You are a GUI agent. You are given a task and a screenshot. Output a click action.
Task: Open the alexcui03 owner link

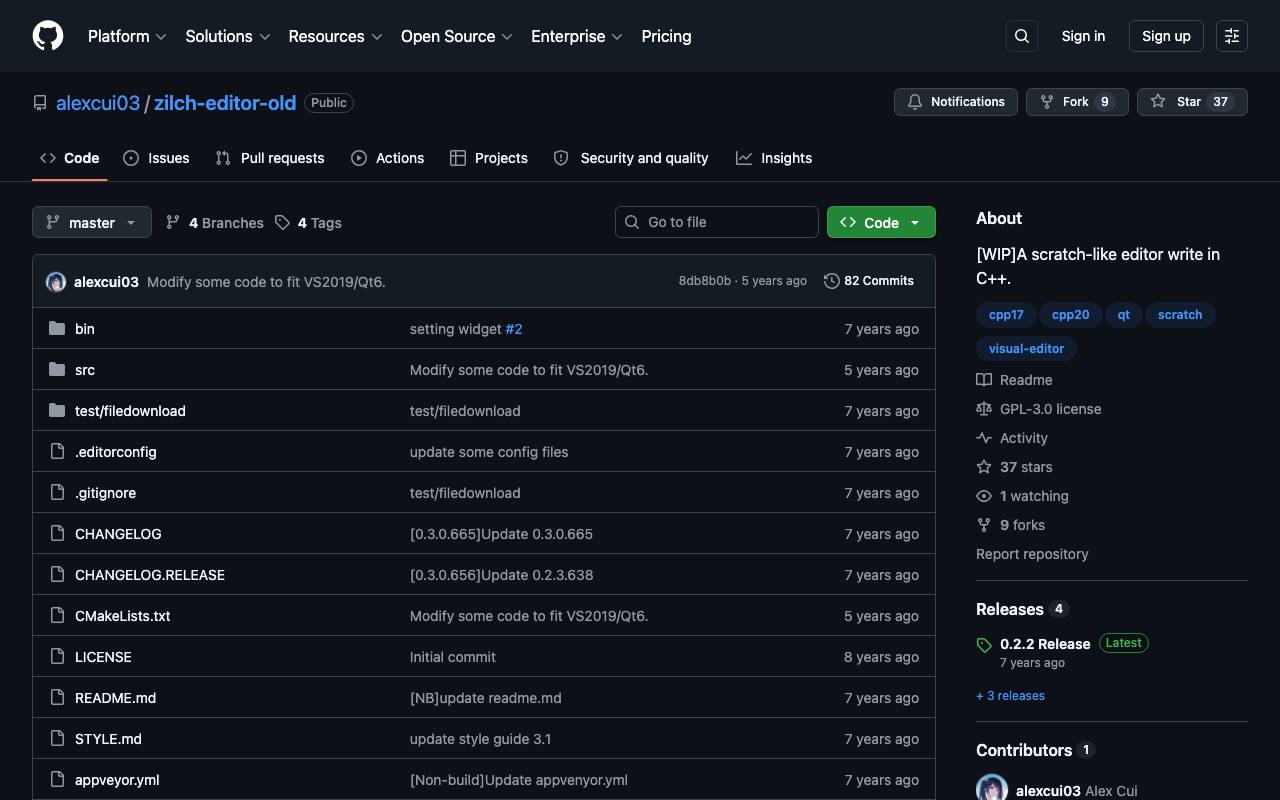pyautogui.click(x=98, y=103)
